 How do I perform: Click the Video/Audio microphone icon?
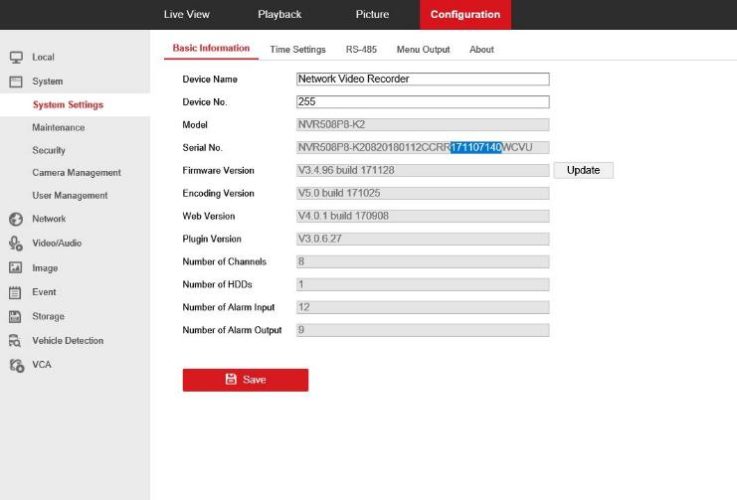(x=16, y=243)
